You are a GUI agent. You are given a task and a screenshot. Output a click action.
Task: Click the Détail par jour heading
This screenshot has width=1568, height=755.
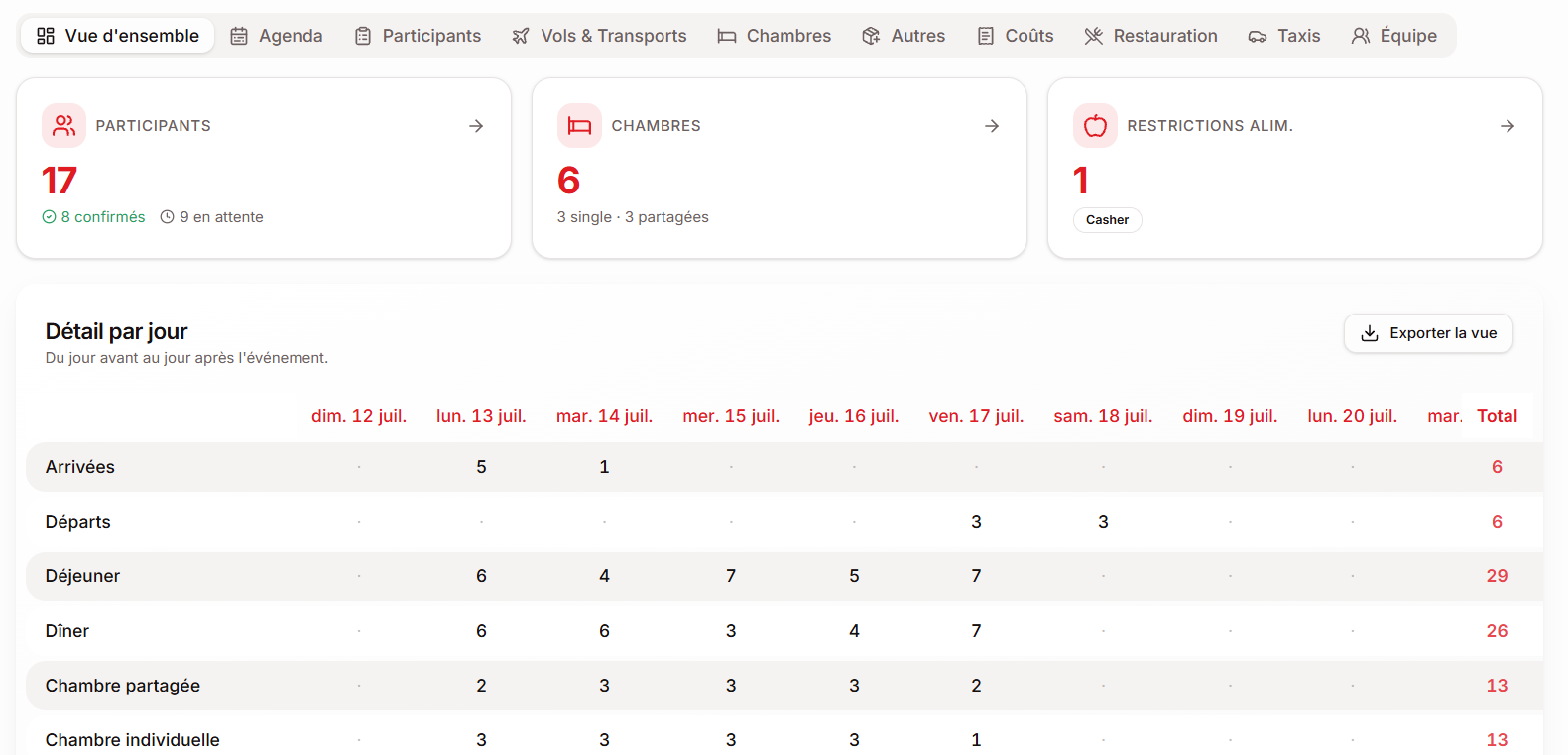[x=116, y=332]
